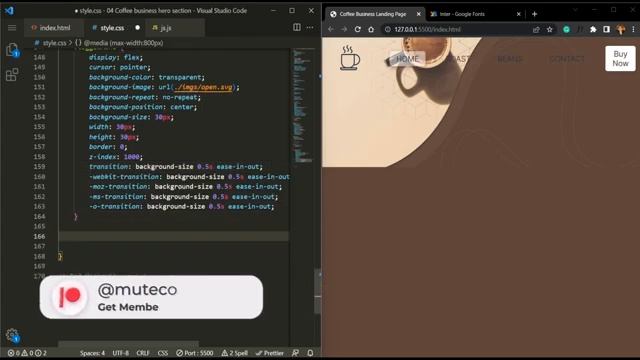640x360 pixels.
Task: Click the Port : 5500 Live Server item
Action: pos(195,353)
